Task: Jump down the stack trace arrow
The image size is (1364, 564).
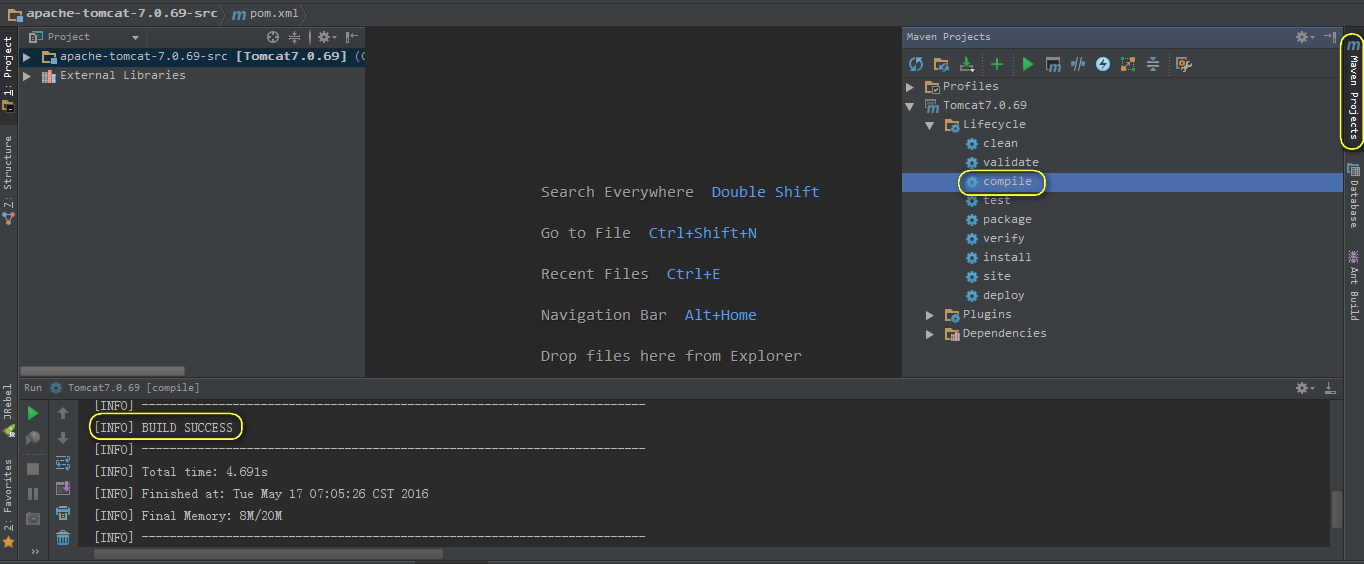Action: pyautogui.click(x=63, y=438)
